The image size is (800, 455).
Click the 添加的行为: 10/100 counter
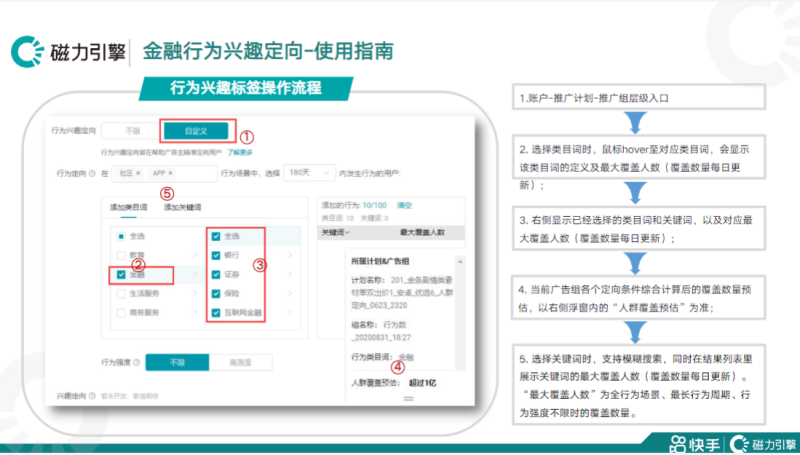[354, 205]
